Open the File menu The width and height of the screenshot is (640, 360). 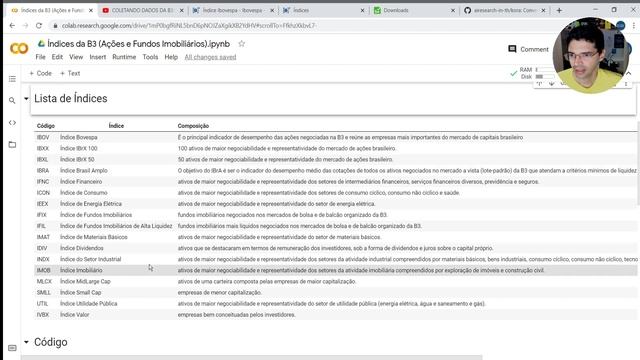coord(40,57)
